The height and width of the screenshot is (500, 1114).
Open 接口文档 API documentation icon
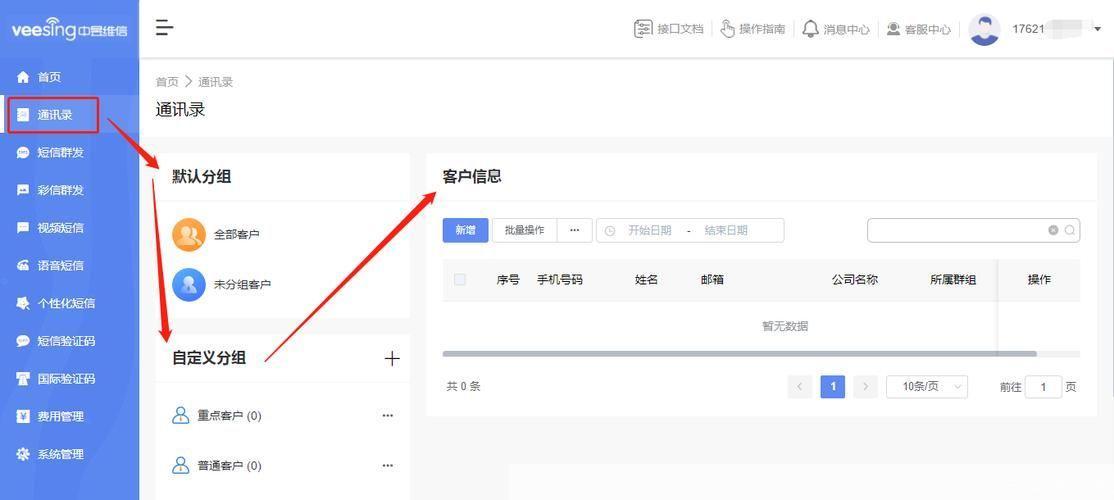point(643,29)
